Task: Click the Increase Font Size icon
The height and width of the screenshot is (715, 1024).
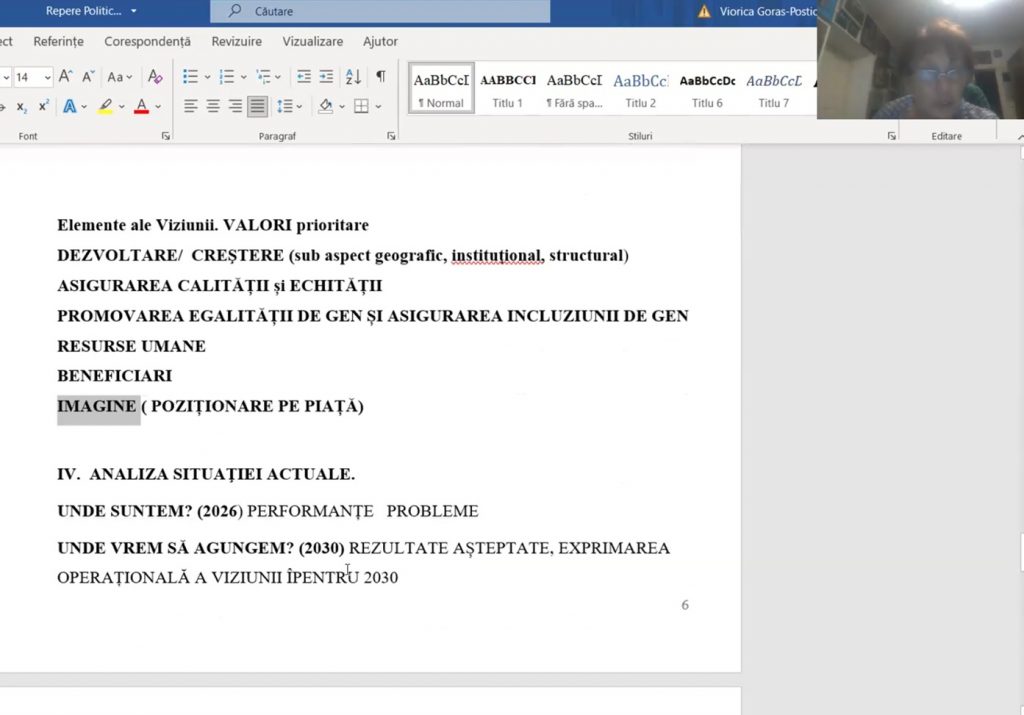Action: [65, 77]
